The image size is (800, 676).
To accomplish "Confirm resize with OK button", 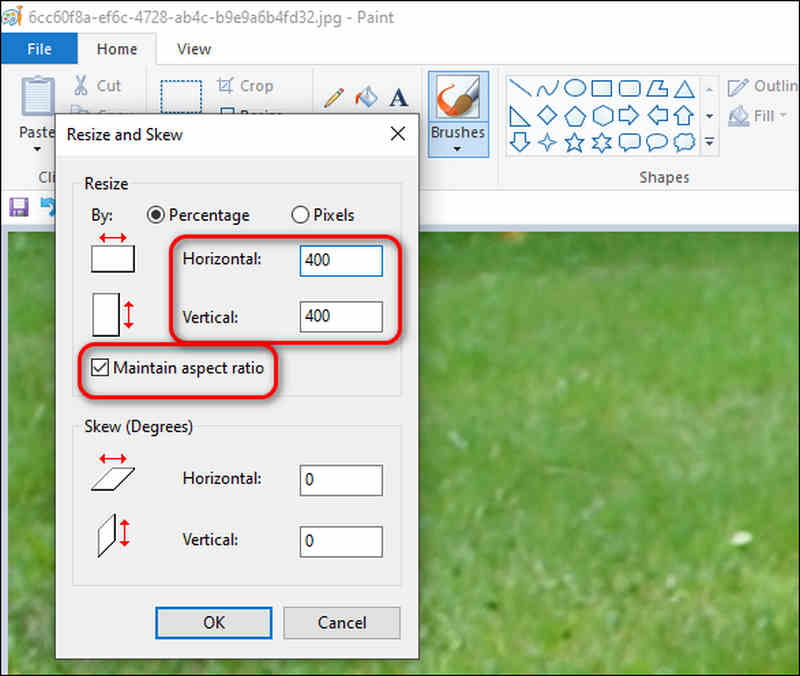I will [214, 622].
